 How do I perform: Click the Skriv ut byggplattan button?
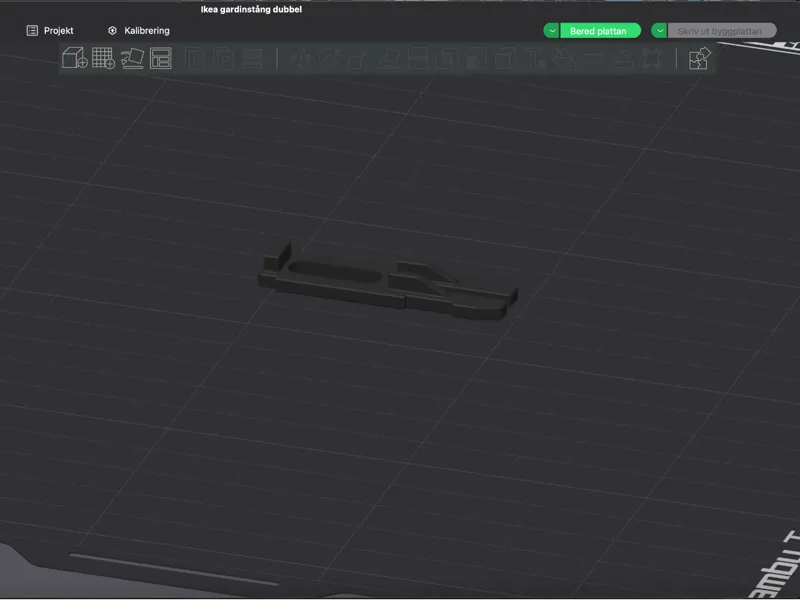(x=722, y=31)
